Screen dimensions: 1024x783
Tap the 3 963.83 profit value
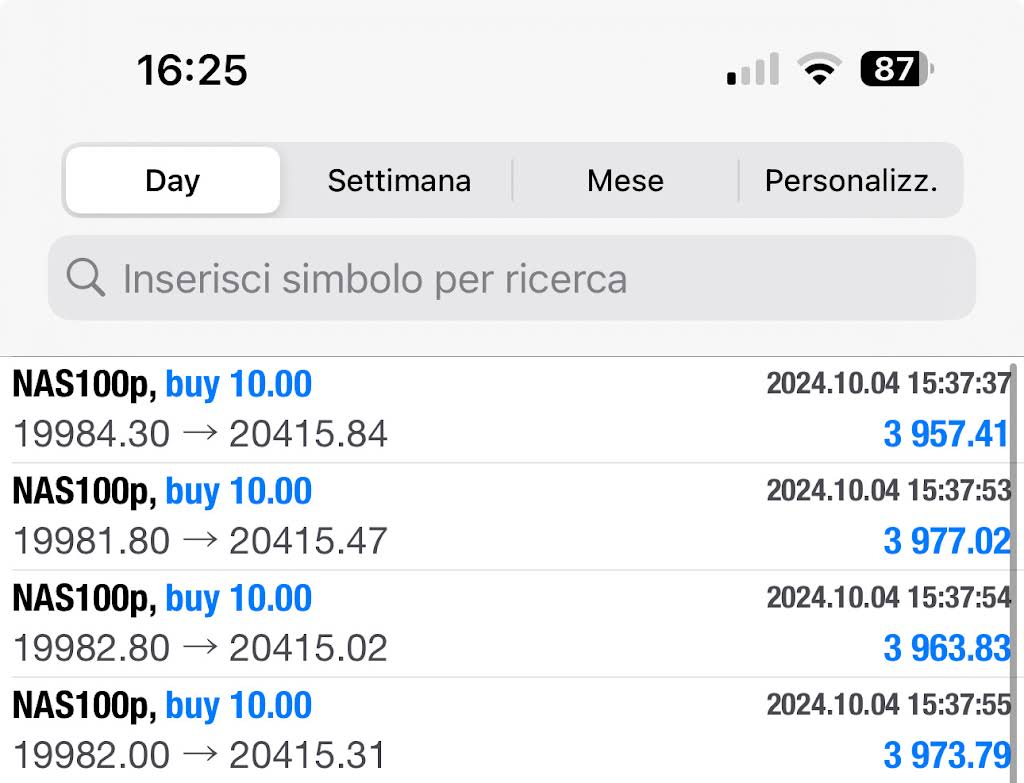946,648
